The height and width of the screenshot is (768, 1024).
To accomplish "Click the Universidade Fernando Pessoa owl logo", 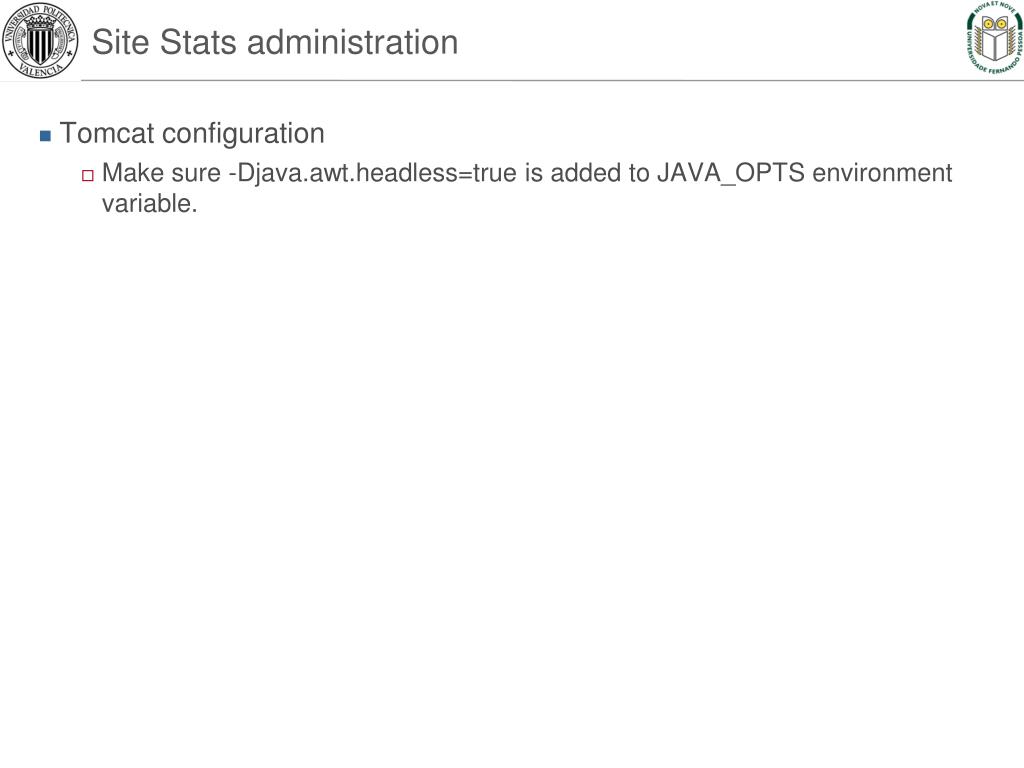I will click(995, 38).
